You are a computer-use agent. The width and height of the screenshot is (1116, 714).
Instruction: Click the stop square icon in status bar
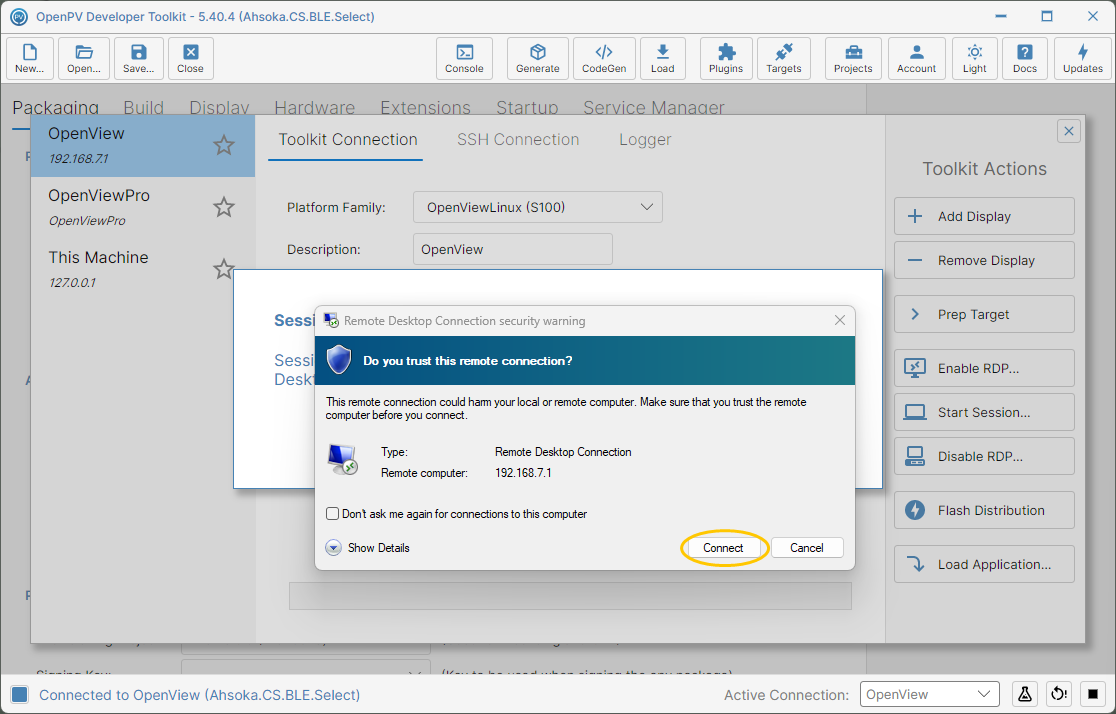pos(1093,694)
